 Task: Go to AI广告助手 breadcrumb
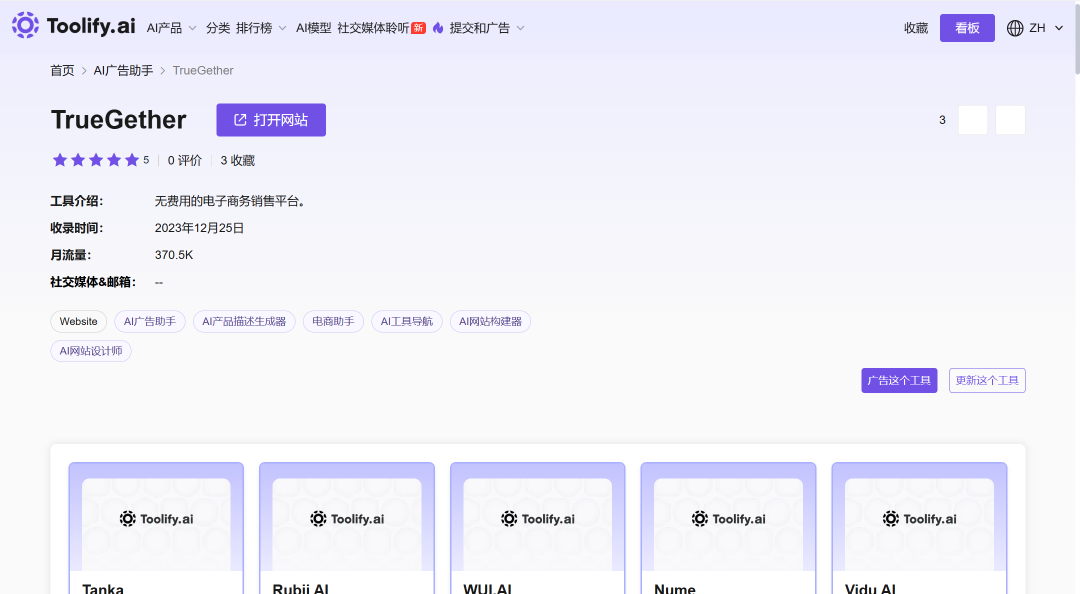(123, 70)
